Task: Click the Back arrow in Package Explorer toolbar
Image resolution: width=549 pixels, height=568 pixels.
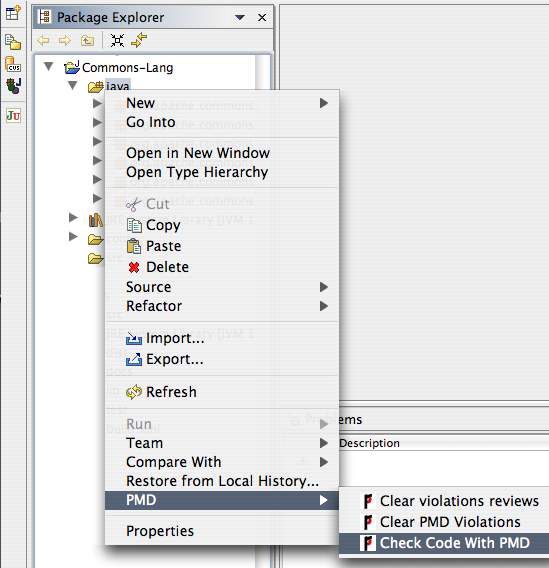Action: pyautogui.click(x=43, y=40)
